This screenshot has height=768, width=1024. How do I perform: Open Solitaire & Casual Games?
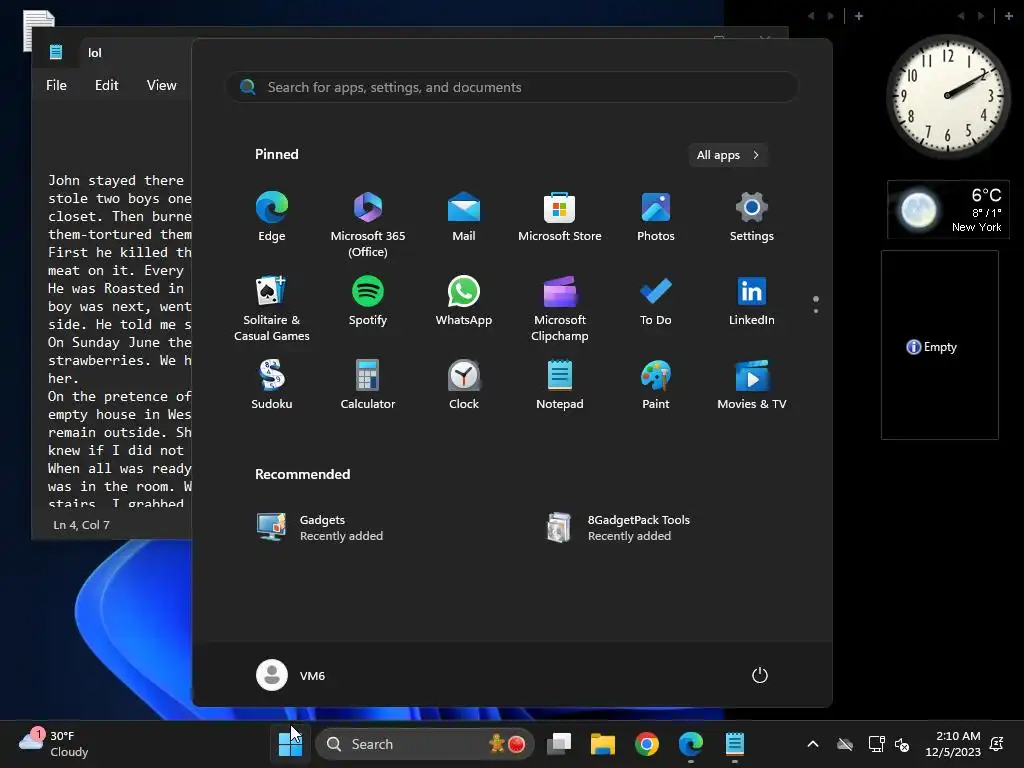[x=272, y=308]
